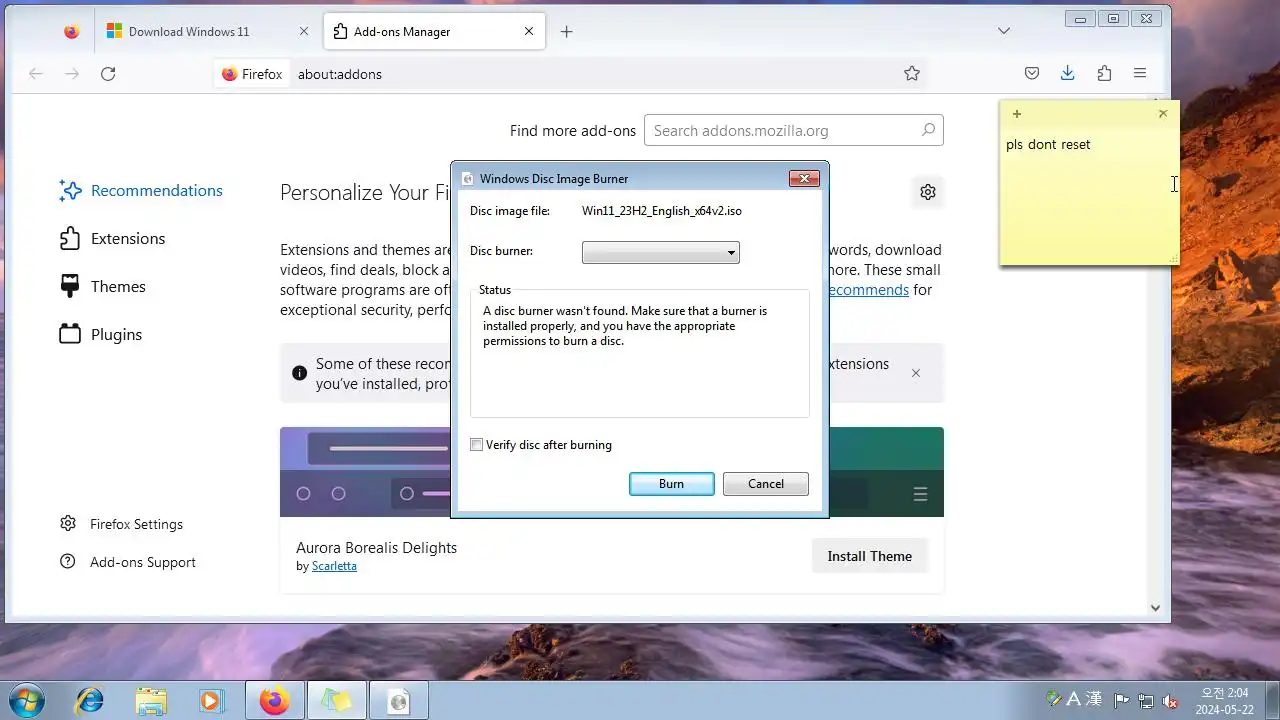Open Windows Media Player from the taskbar
The height and width of the screenshot is (720, 1280).
click(212, 701)
